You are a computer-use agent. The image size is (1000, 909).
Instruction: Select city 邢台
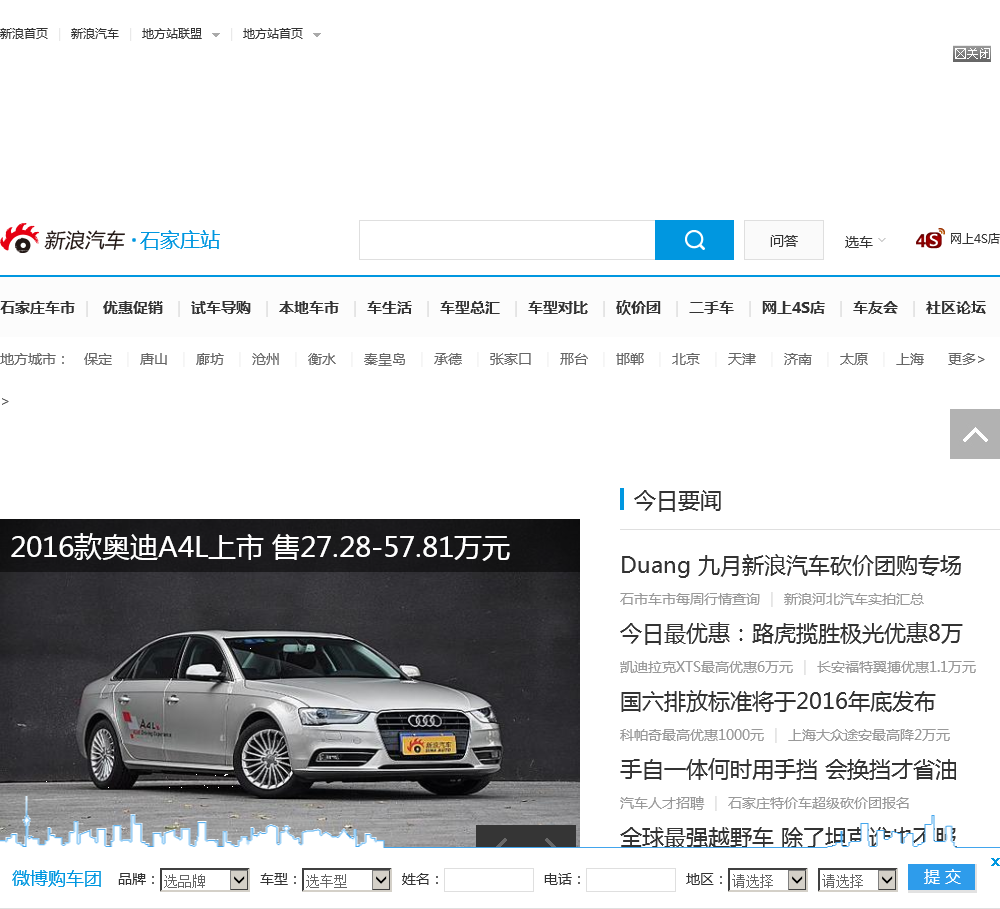(x=573, y=359)
